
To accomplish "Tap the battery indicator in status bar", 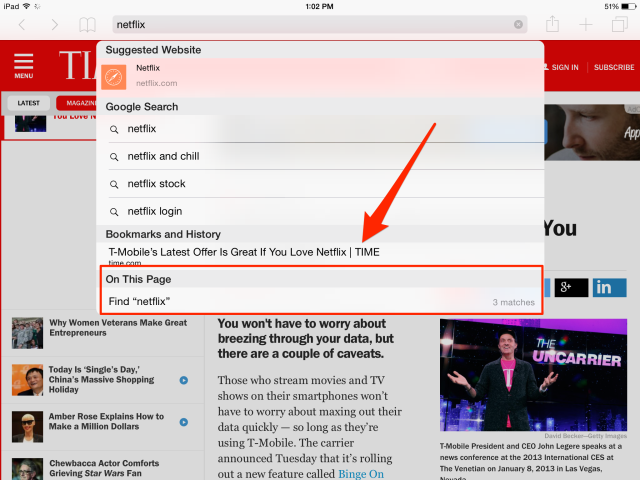I will (628, 7).
